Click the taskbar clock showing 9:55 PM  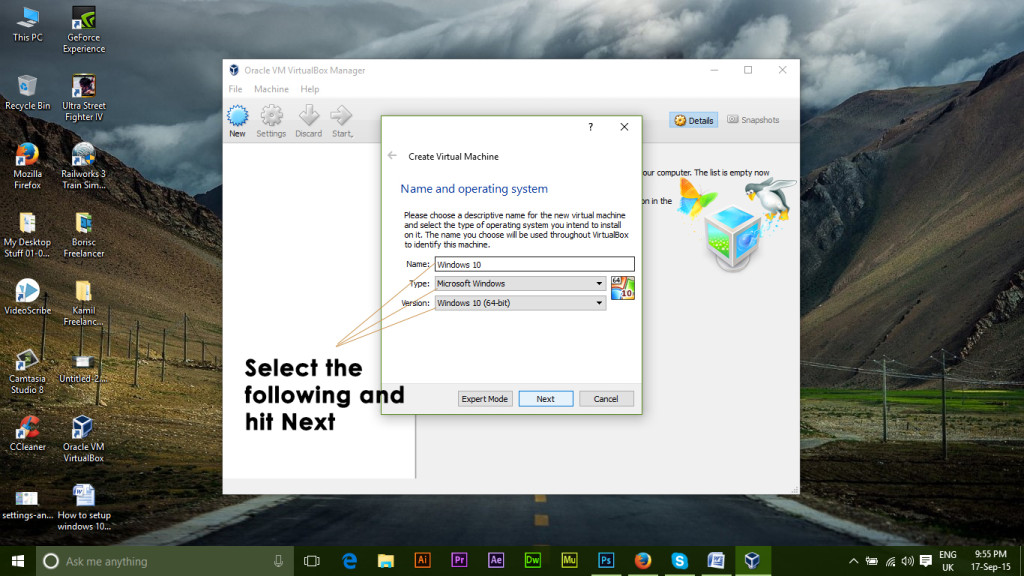pos(990,560)
